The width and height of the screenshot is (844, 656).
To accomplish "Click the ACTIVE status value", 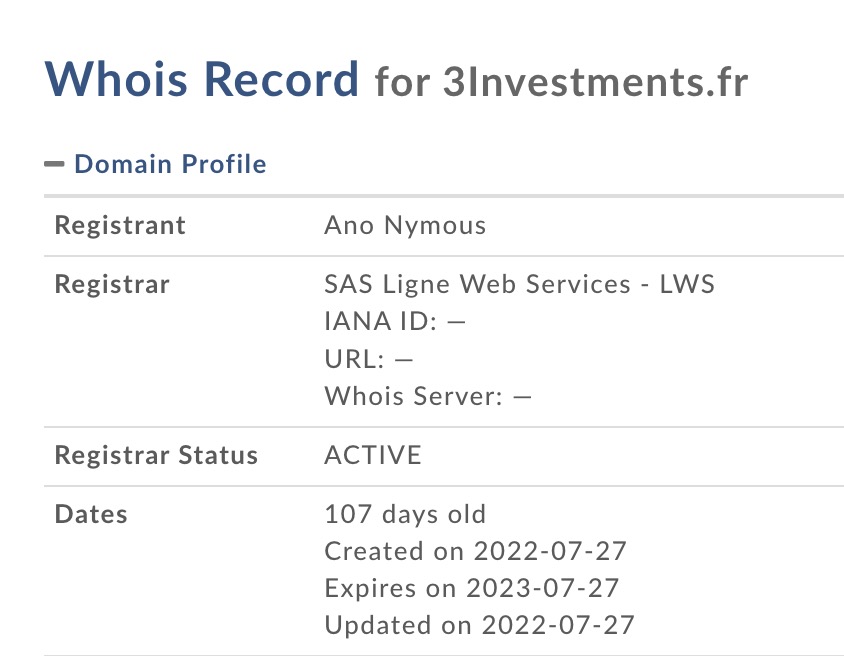I will pos(373,456).
